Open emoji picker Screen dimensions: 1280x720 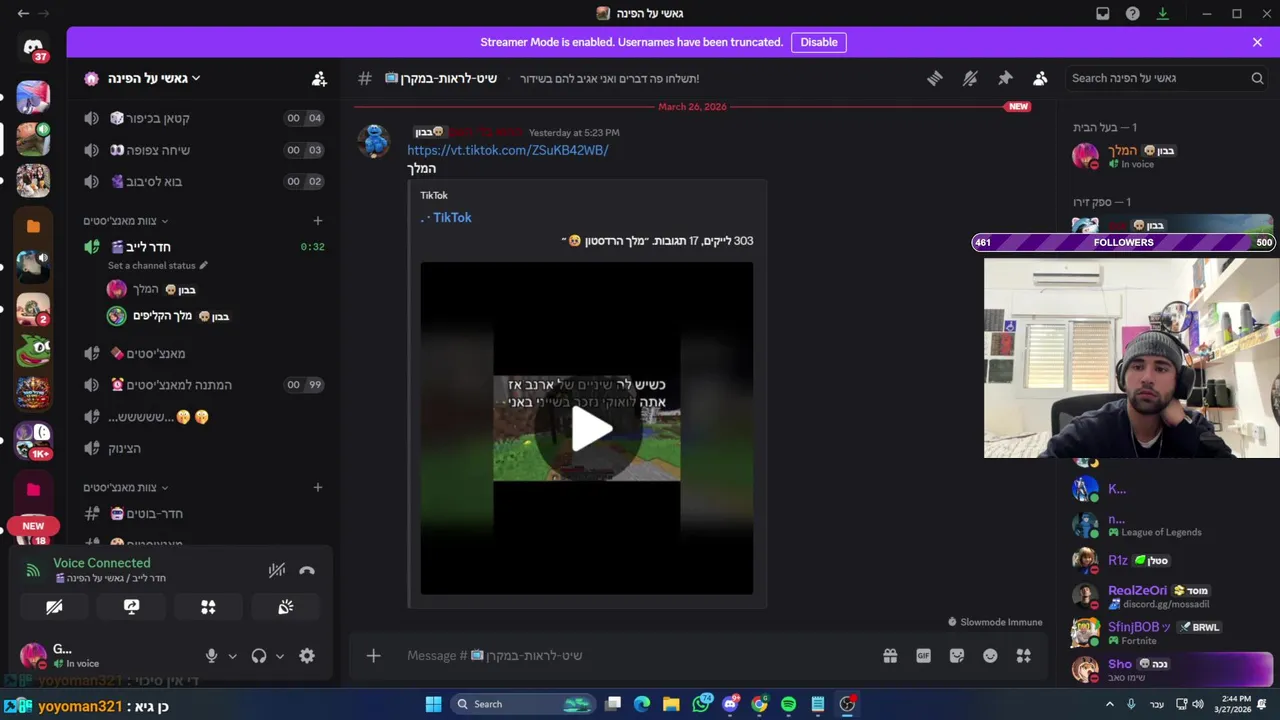coord(990,656)
